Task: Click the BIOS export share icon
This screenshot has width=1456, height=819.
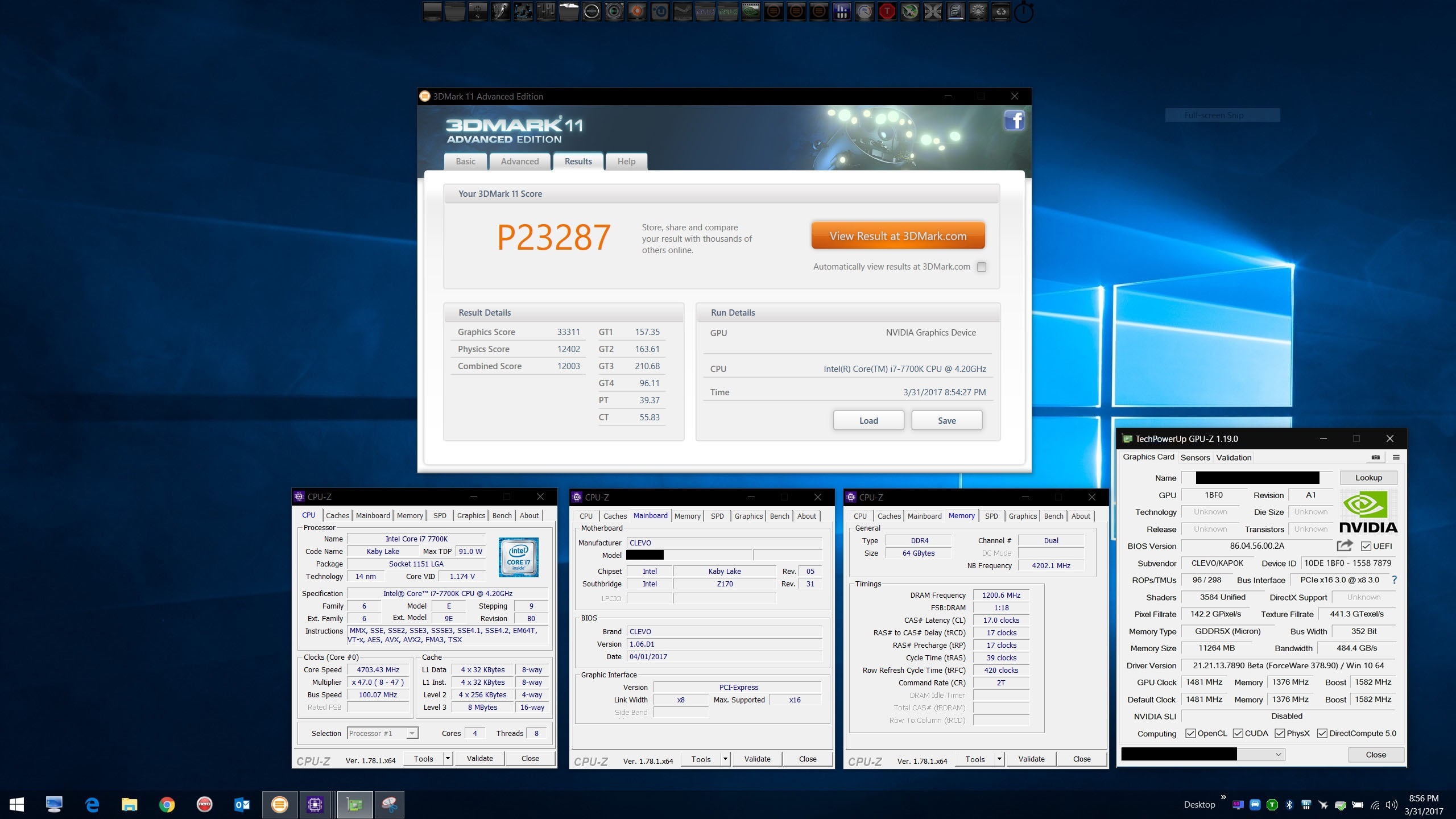Action: [x=1345, y=546]
